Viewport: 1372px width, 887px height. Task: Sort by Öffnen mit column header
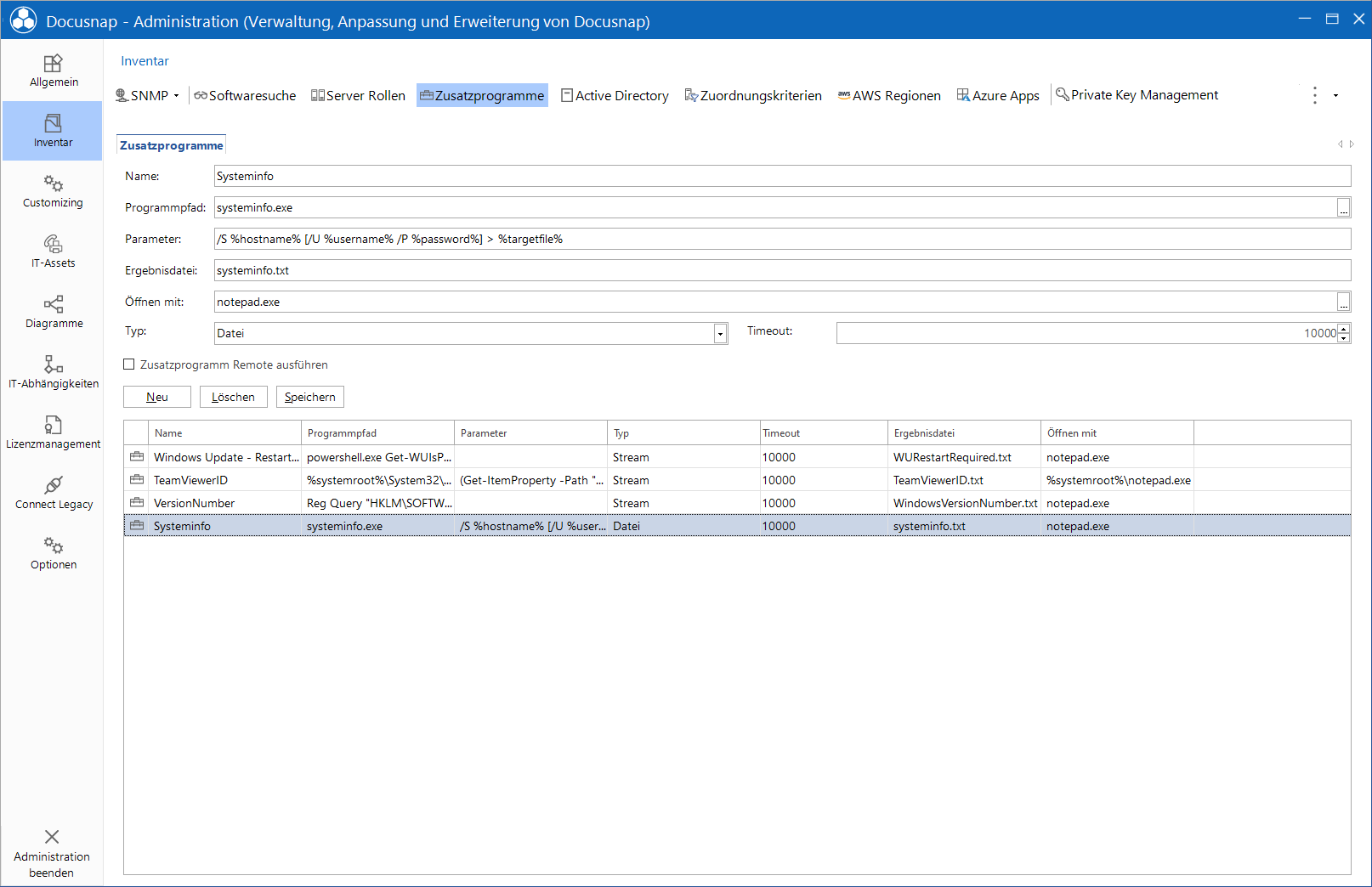point(1118,433)
